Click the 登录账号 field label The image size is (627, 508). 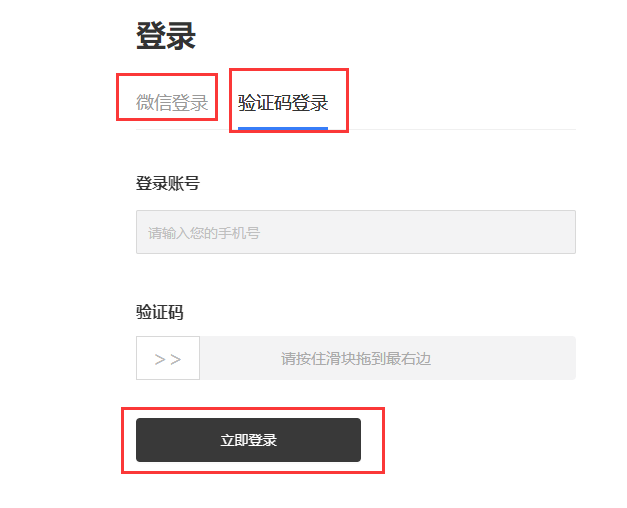click(x=167, y=183)
